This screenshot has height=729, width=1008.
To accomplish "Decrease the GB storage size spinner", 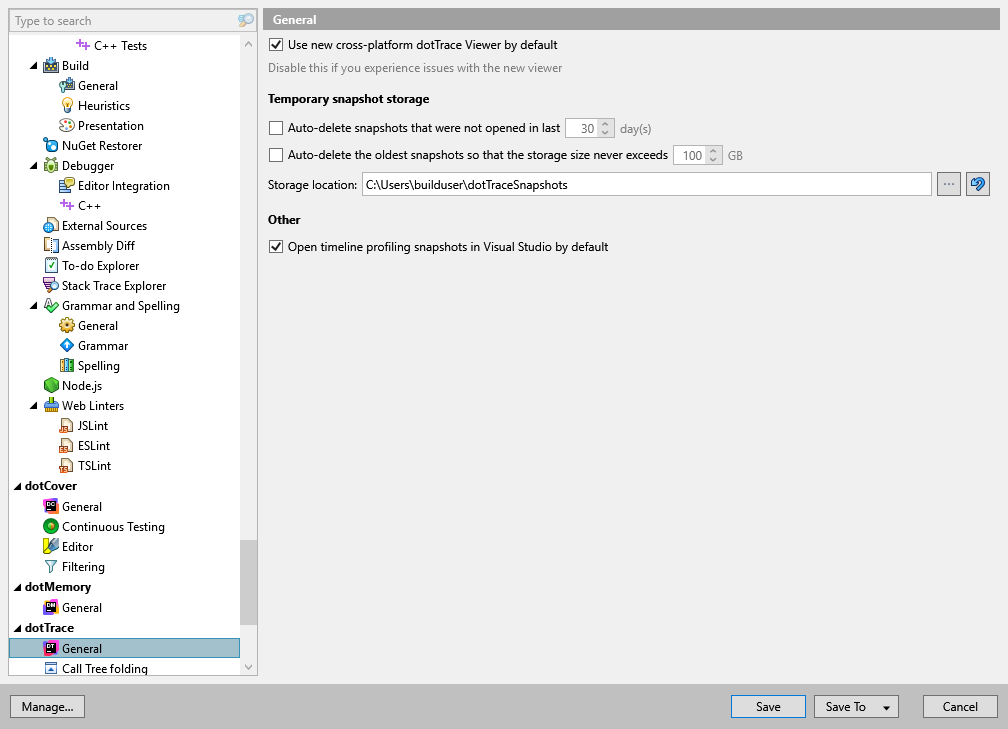I will [713, 159].
